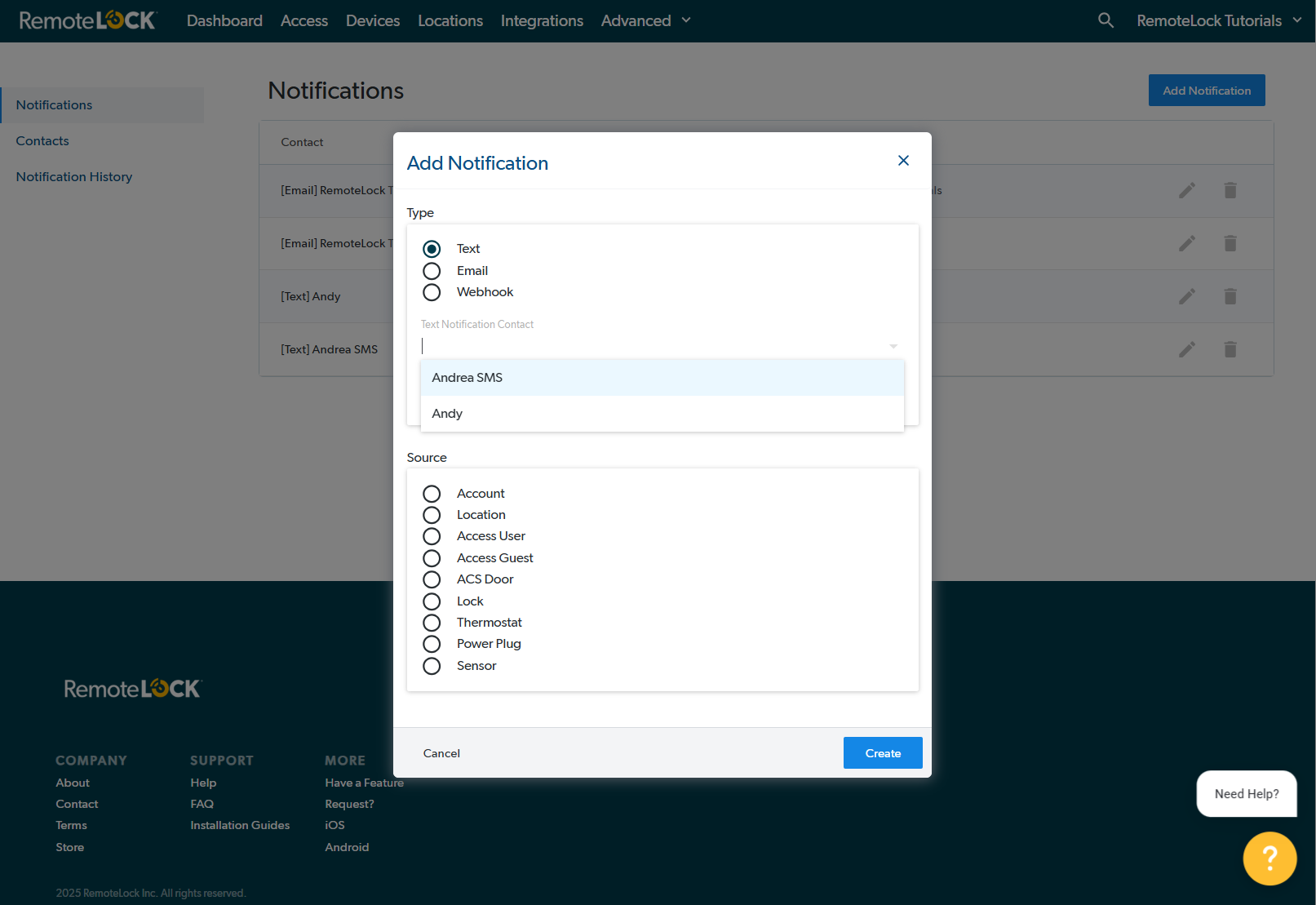The image size is (1316, 905).
Task: Open the Installation Guides footer link
Action: tap(240, 826)
